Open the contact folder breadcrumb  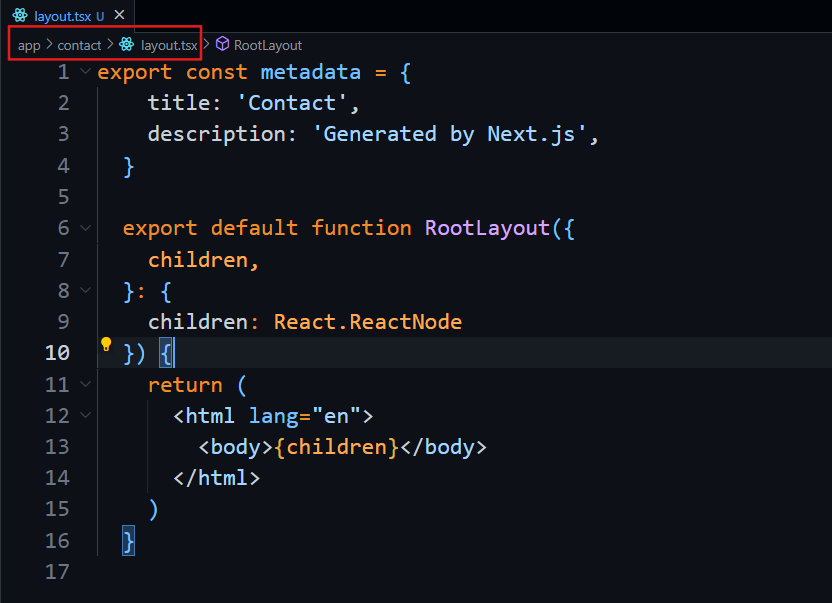click(79, 45)
